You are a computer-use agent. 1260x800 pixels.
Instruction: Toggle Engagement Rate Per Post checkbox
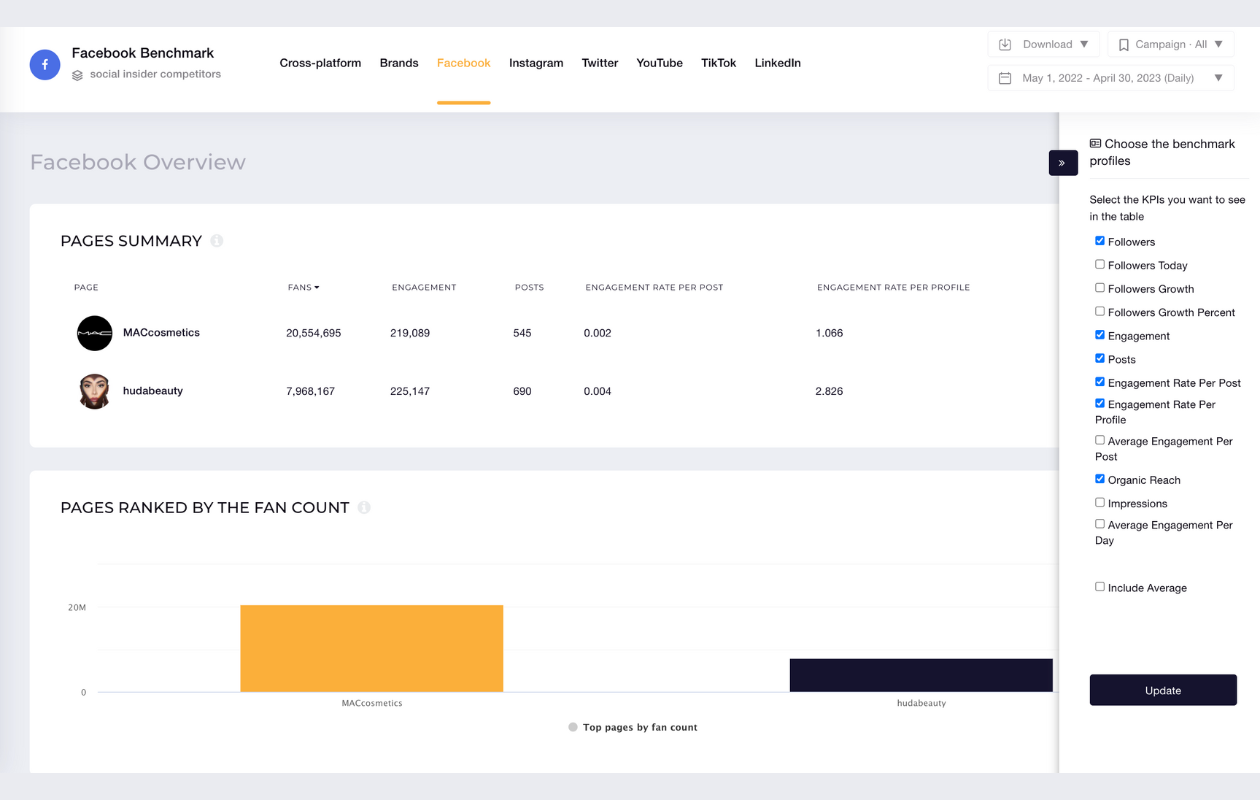point(1100,382)
